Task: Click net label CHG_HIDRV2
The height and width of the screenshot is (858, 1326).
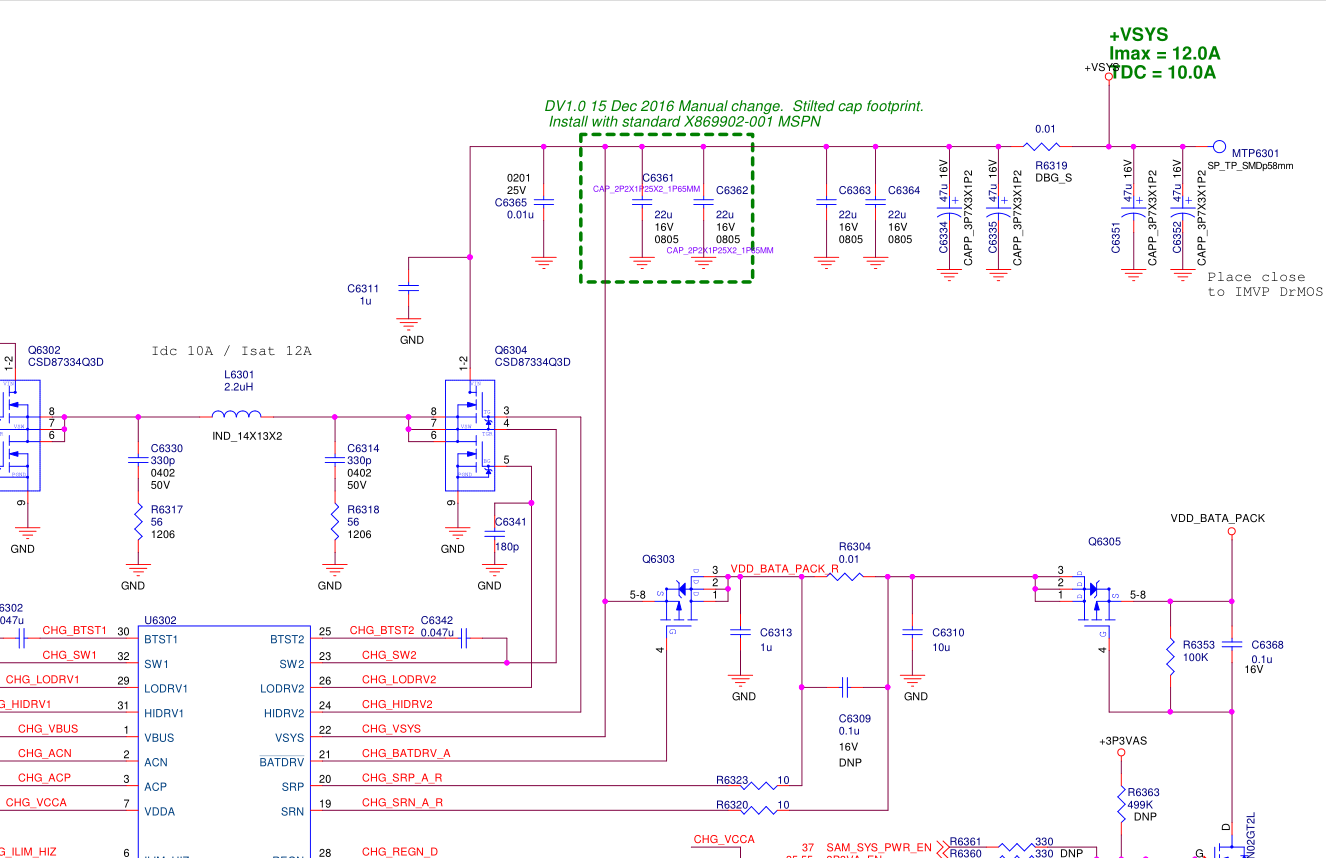Action: tap(397, 705)
